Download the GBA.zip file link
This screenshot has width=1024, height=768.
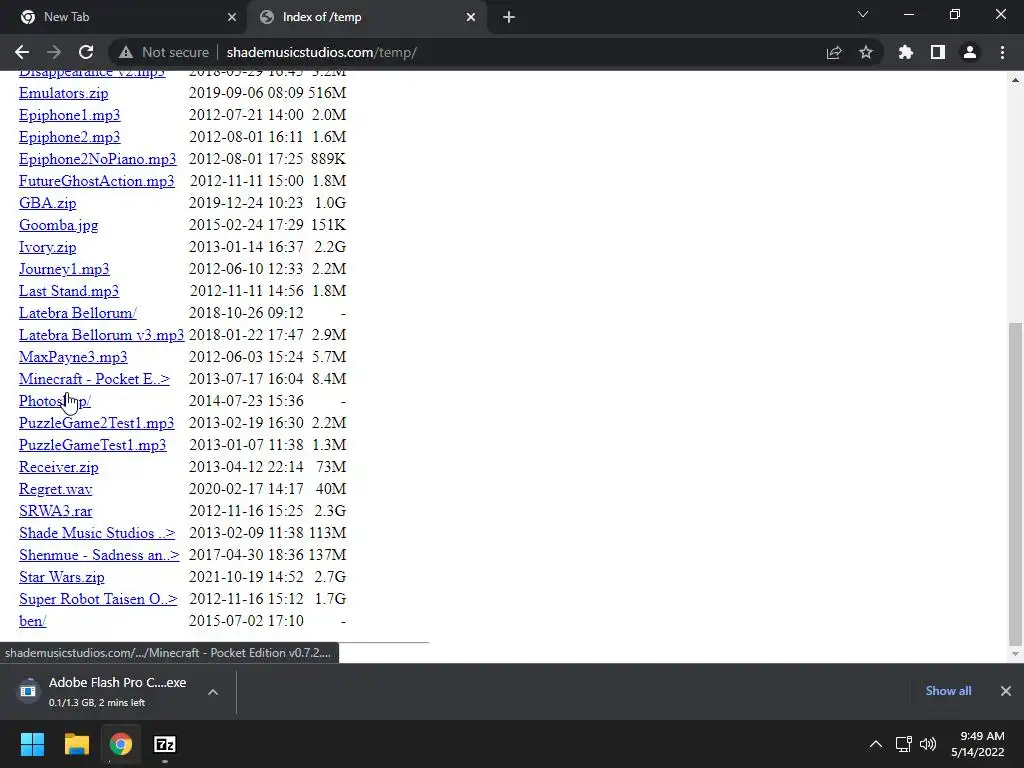pos(47,203)
